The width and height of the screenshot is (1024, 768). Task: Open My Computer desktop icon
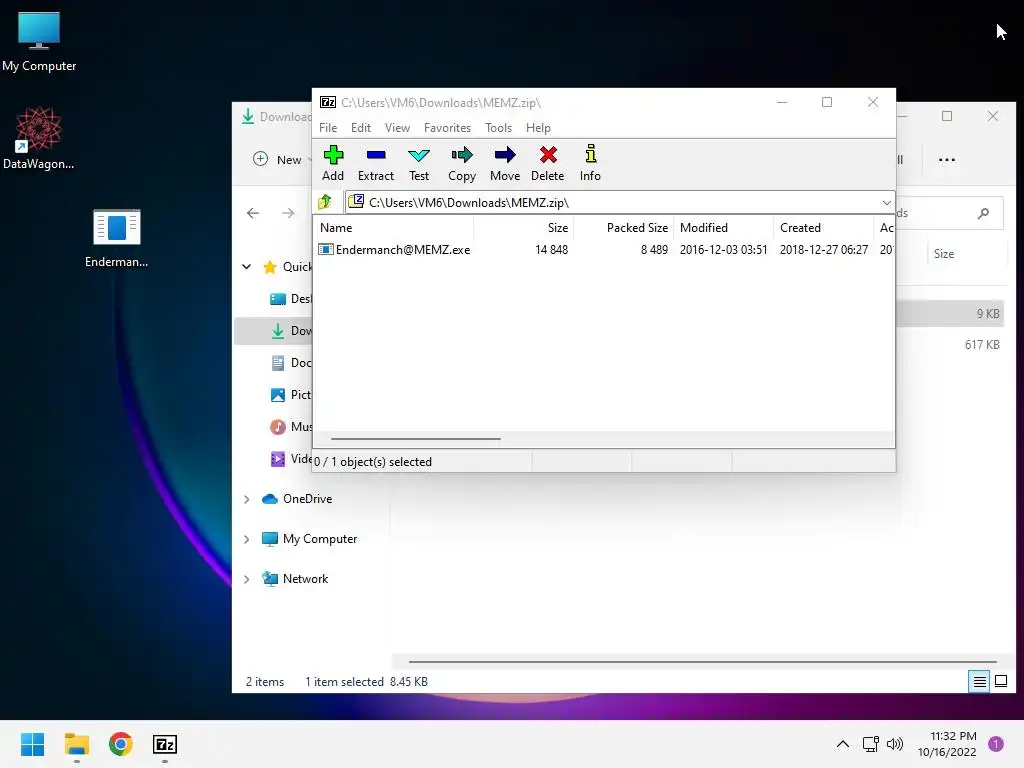coord(39,41)
